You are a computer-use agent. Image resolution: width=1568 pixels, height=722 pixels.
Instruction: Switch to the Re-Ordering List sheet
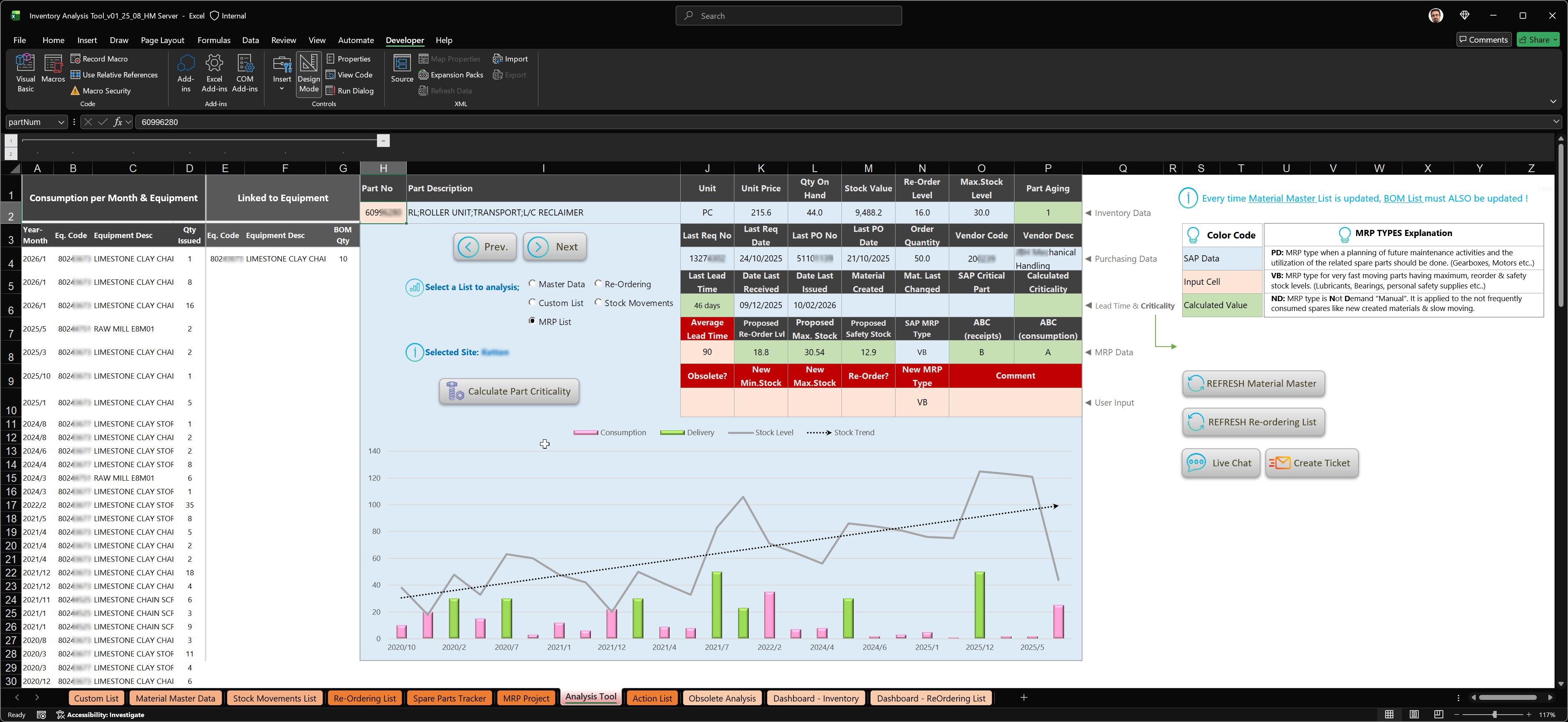pos(365,698)
